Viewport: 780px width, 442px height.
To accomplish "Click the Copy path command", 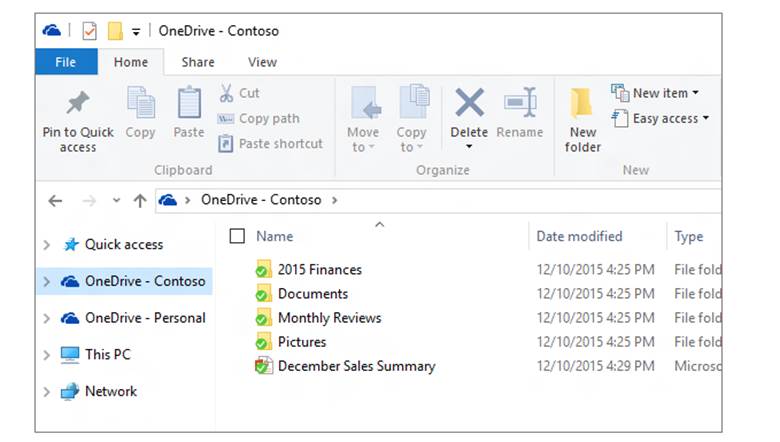I will coord(259,118).
